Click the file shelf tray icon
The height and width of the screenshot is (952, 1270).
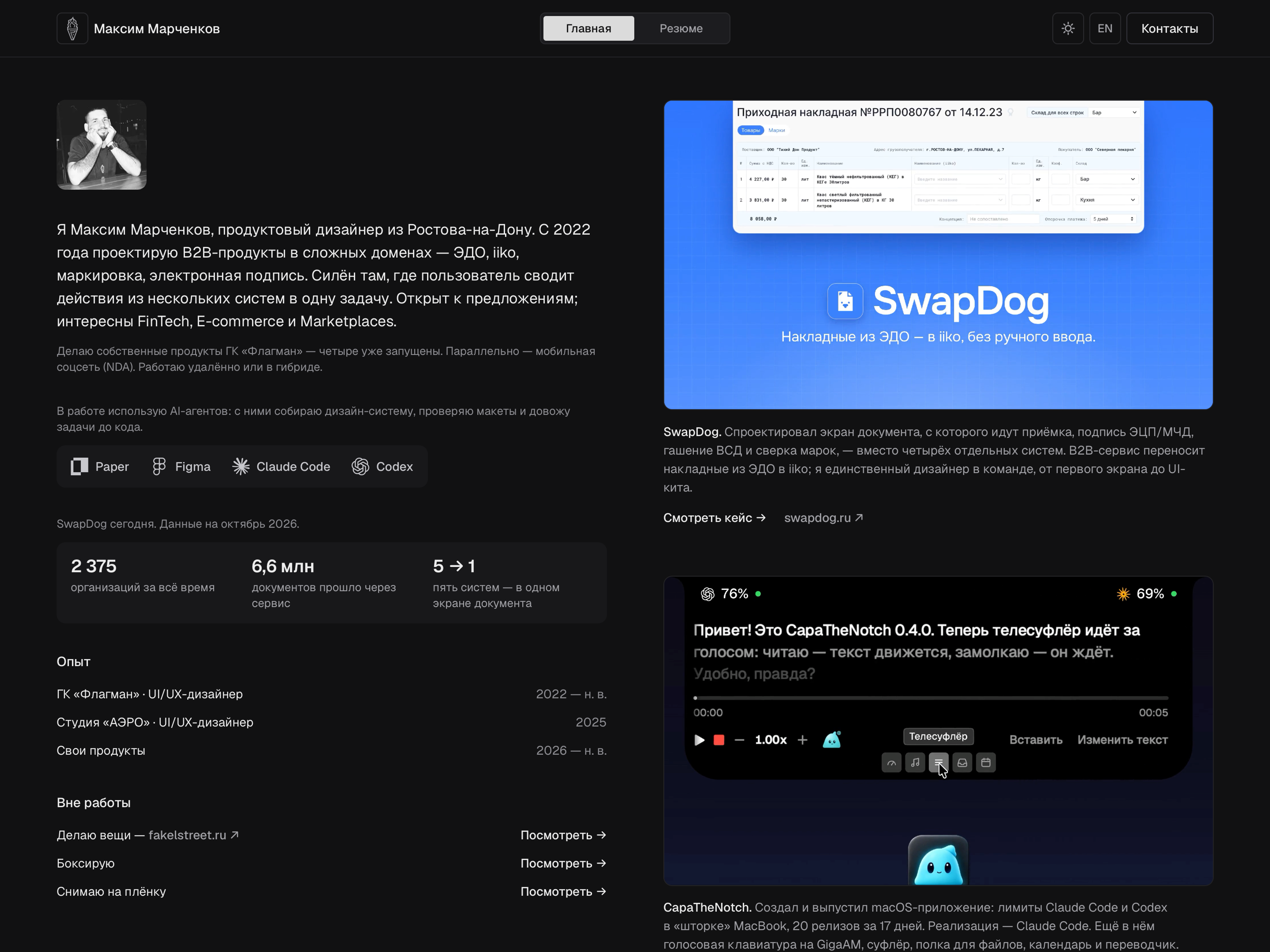coord(962,763)
